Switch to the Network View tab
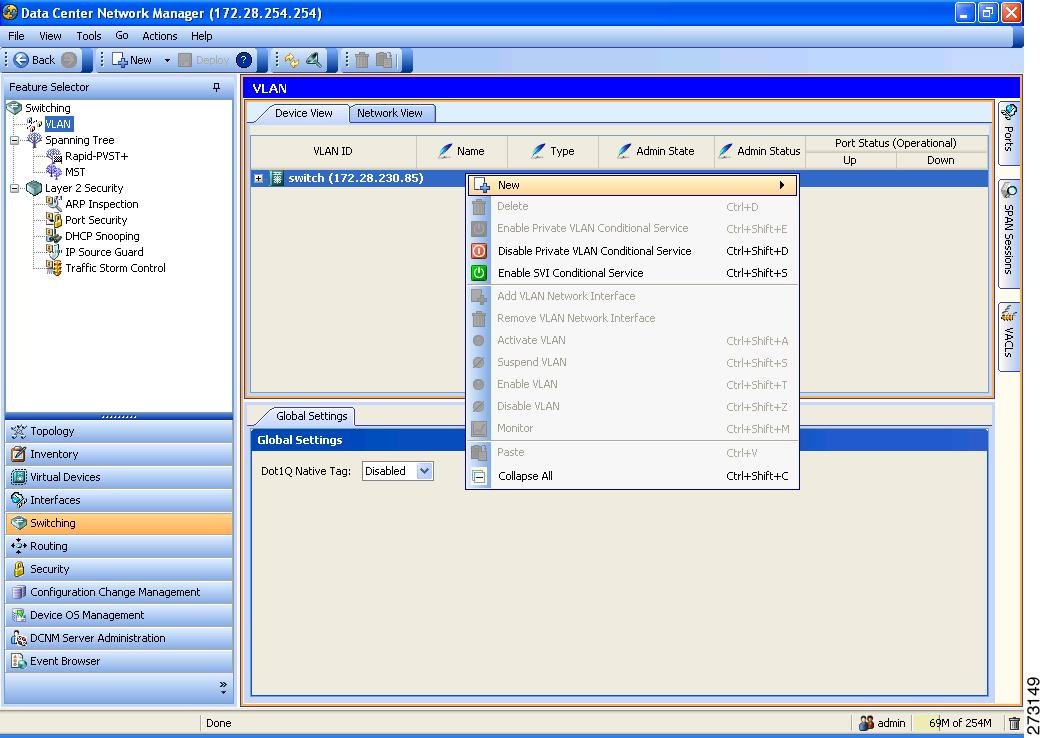1044x738 pixels. (390, 113)
